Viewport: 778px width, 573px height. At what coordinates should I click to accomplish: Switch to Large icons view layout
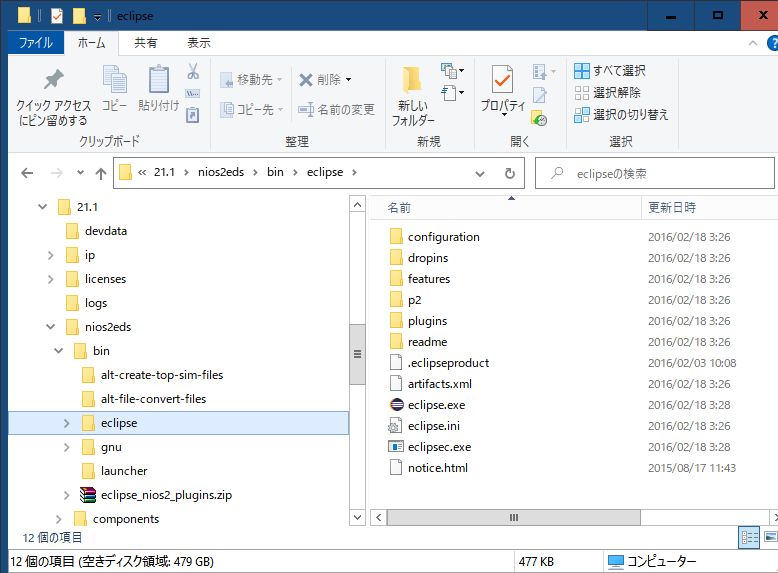tap(770, 537)
